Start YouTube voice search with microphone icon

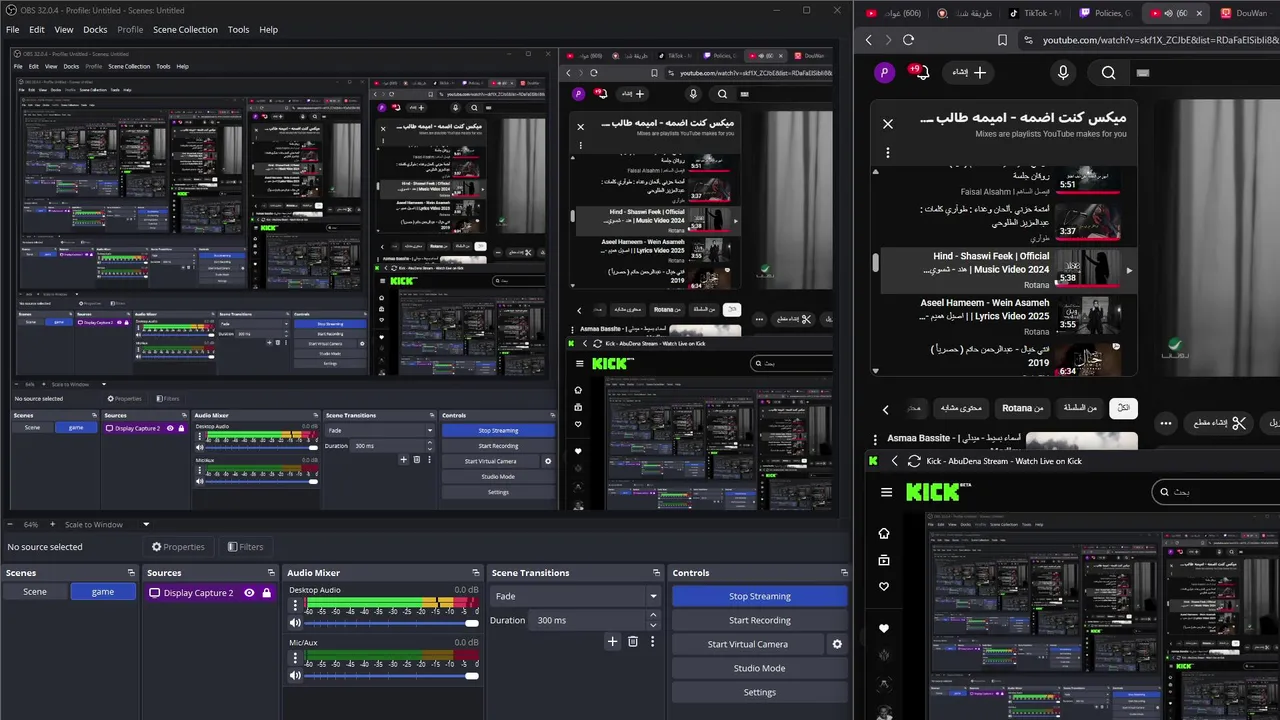[1063, 72]
